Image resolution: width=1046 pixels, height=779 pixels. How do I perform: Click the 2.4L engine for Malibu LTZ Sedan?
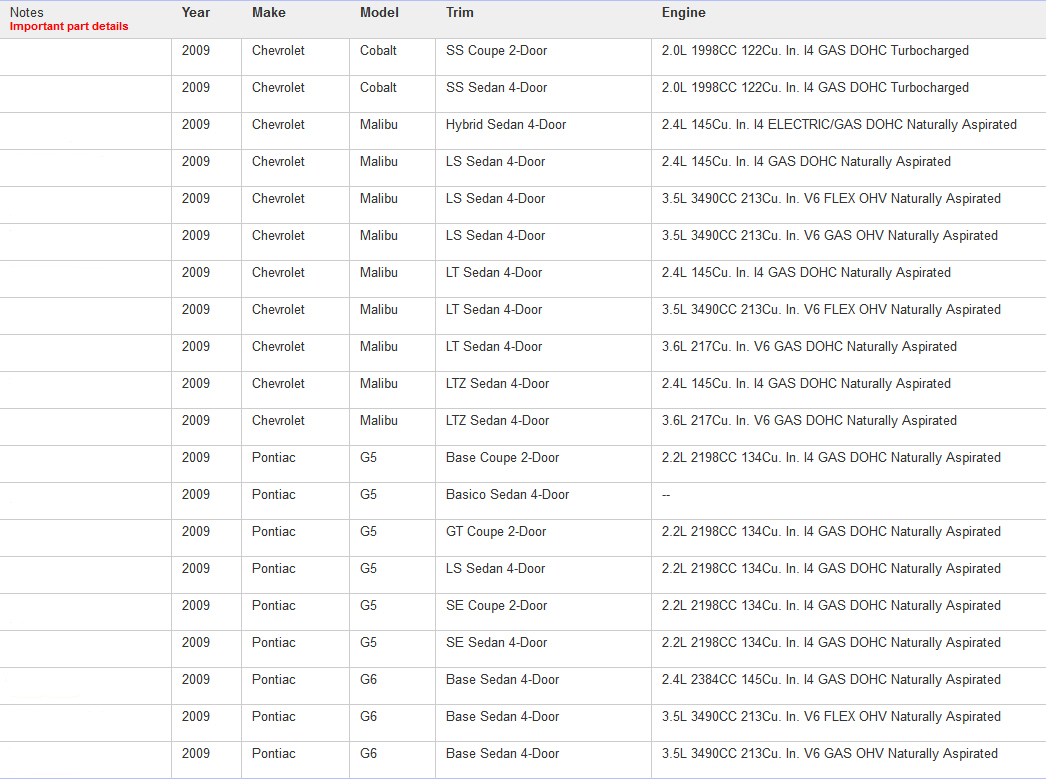[806, 383]
